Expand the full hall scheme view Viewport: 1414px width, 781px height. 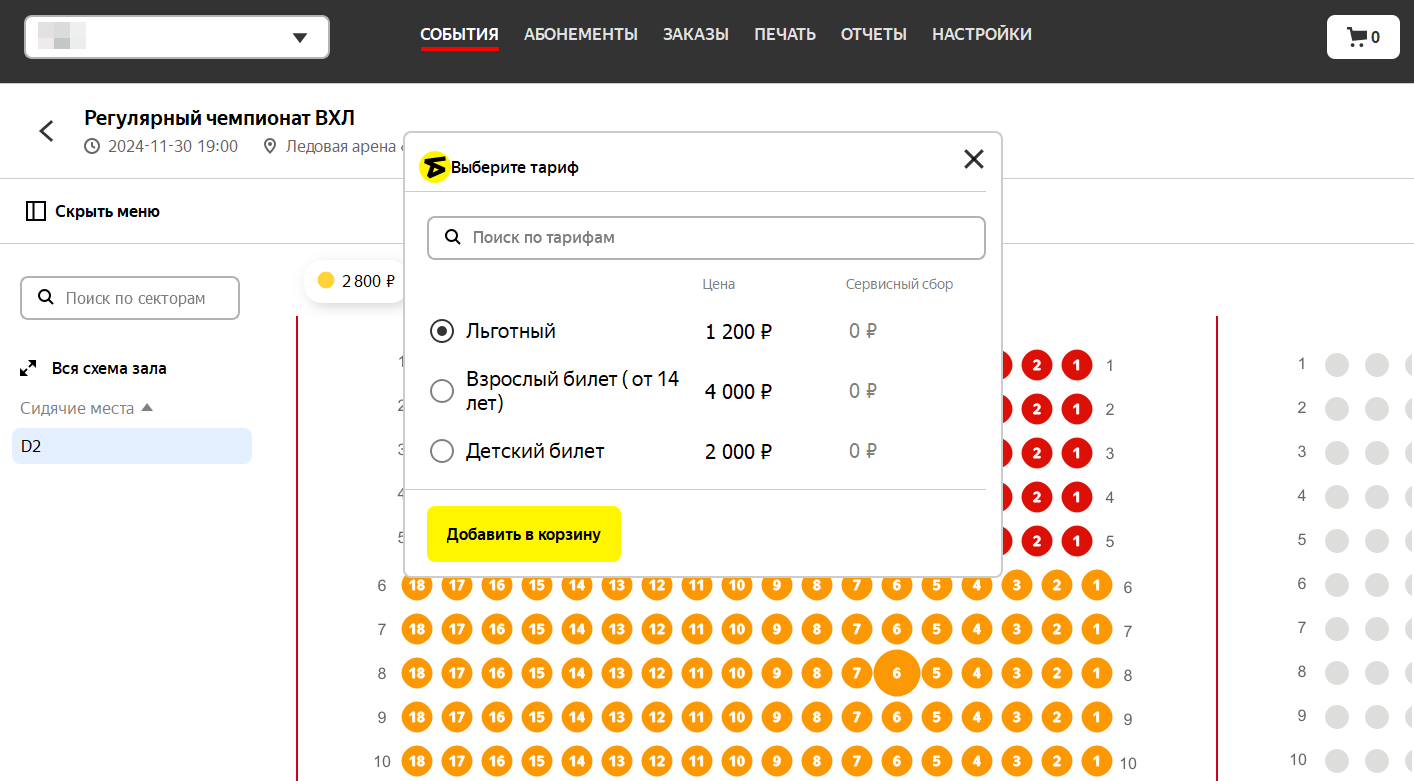[29, 368]
